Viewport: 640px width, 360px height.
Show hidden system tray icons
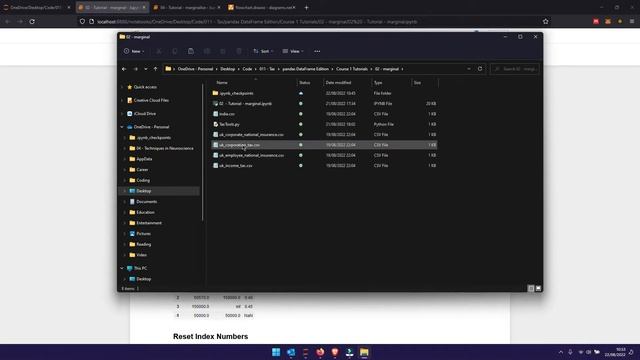[x=561, y=352]
